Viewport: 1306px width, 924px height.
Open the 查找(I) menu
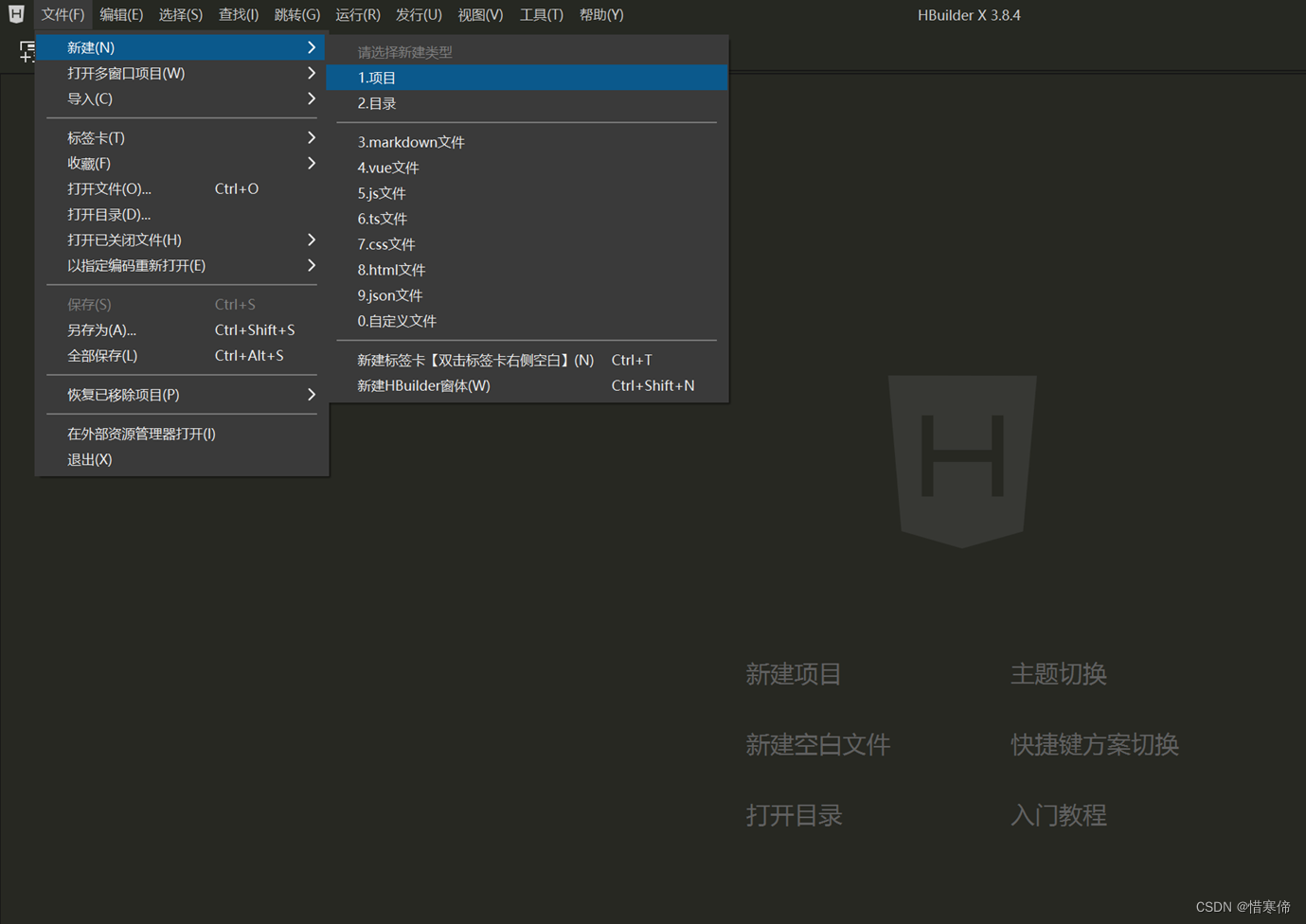tap(239, 14)
